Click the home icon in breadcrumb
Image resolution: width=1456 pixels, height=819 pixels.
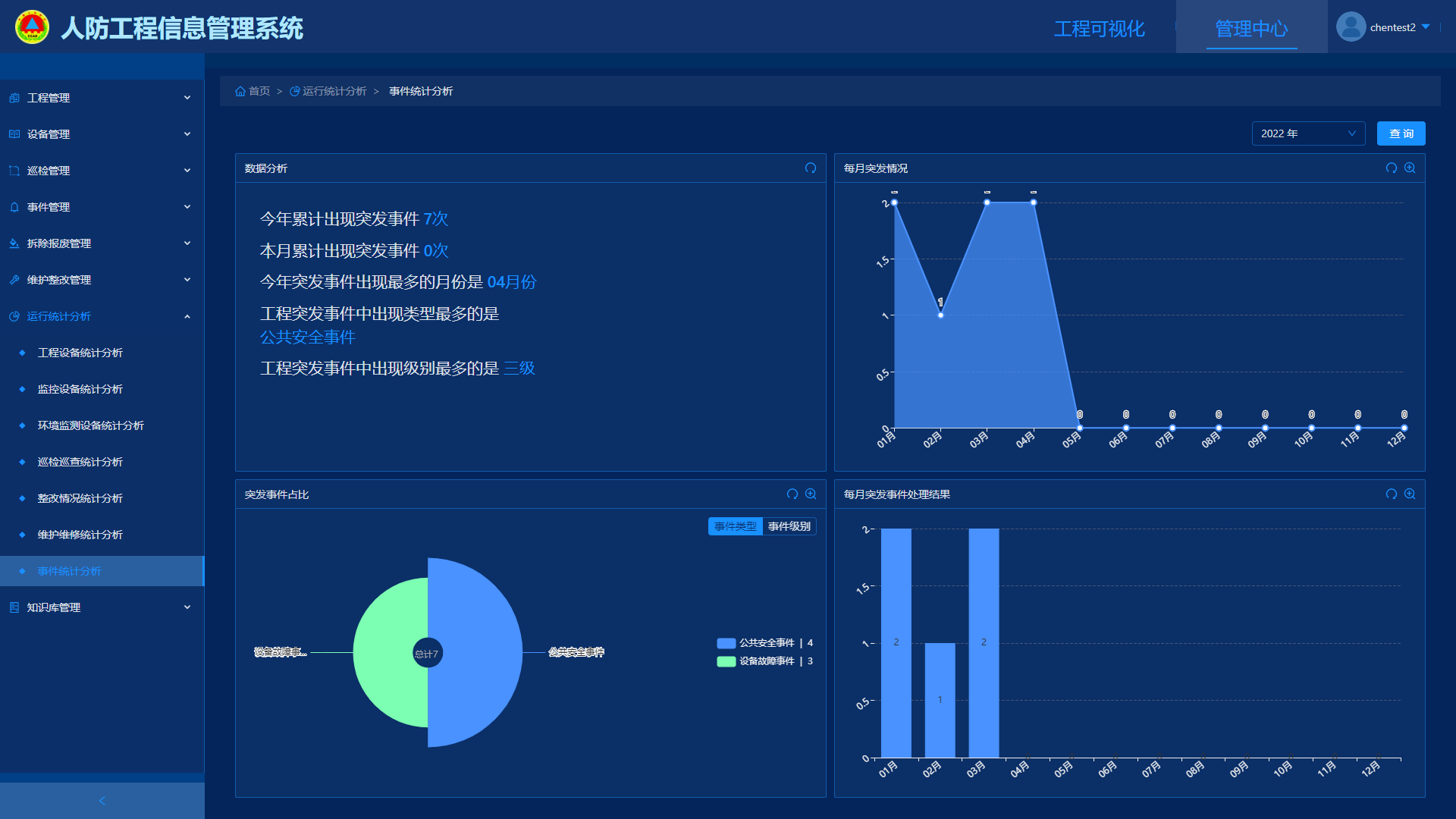[x=240, y=92]
